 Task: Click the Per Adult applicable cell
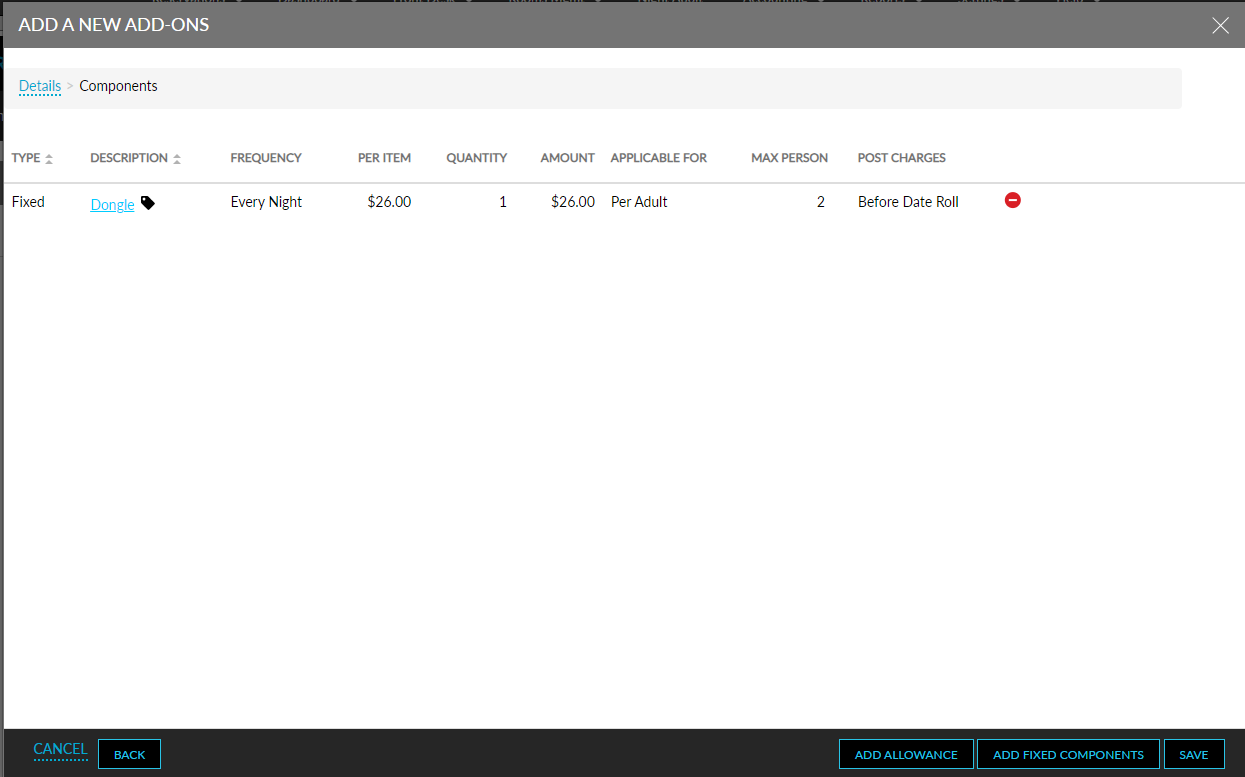[638, 201]
